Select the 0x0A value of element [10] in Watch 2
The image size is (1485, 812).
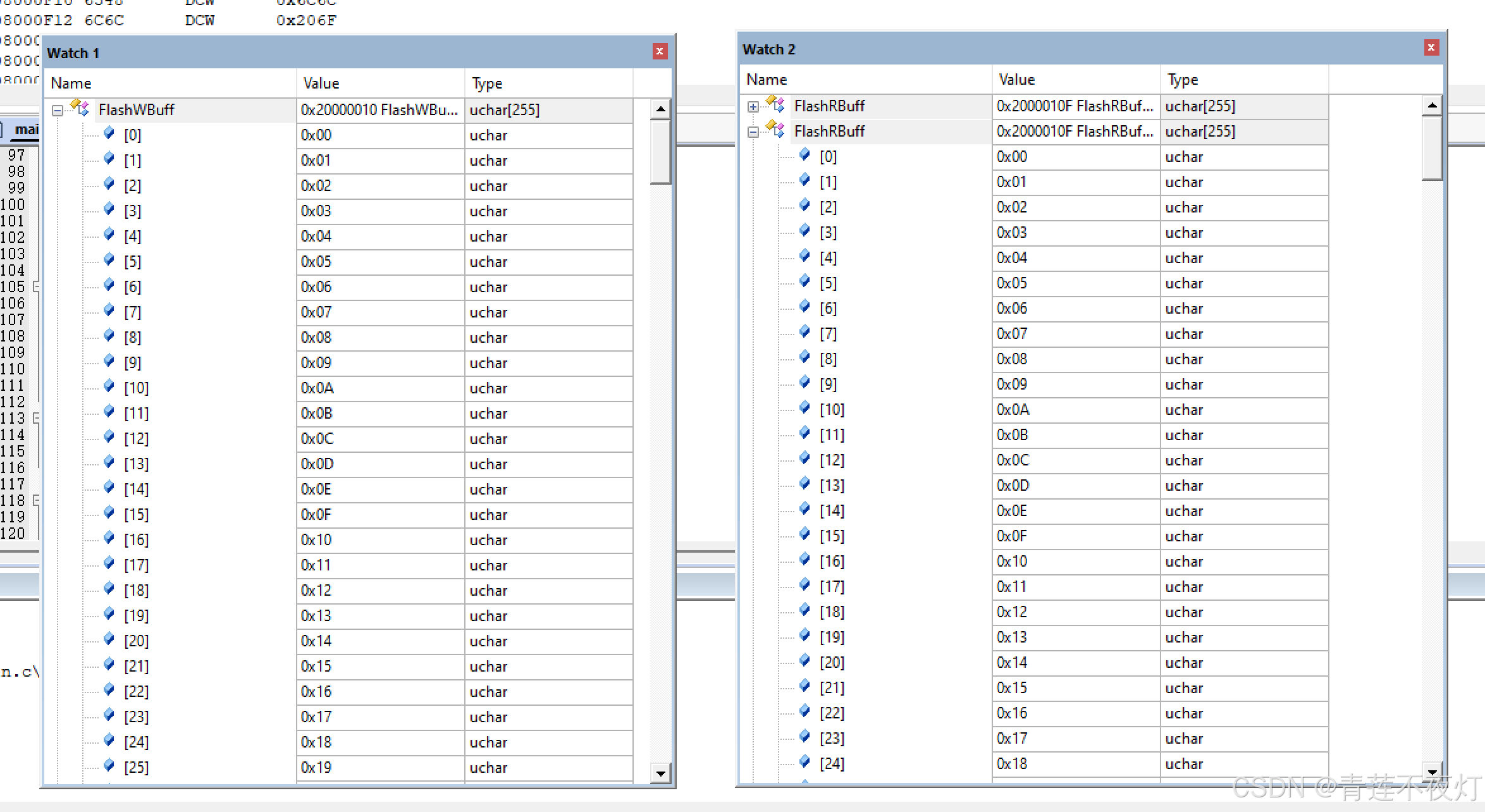[x=1013, y=410]
